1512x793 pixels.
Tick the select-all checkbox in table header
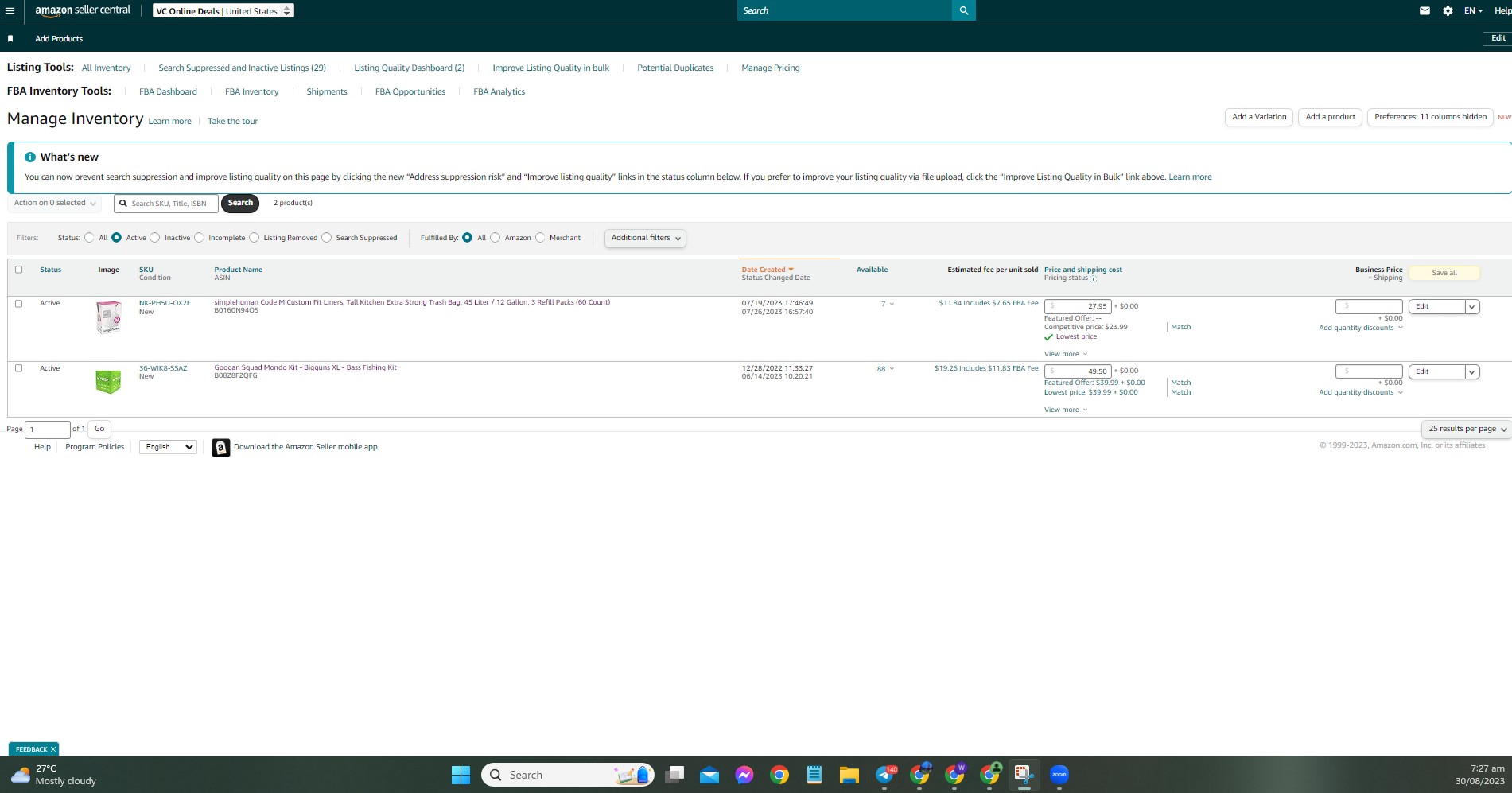pyautogui.click(x=19, y=270)
